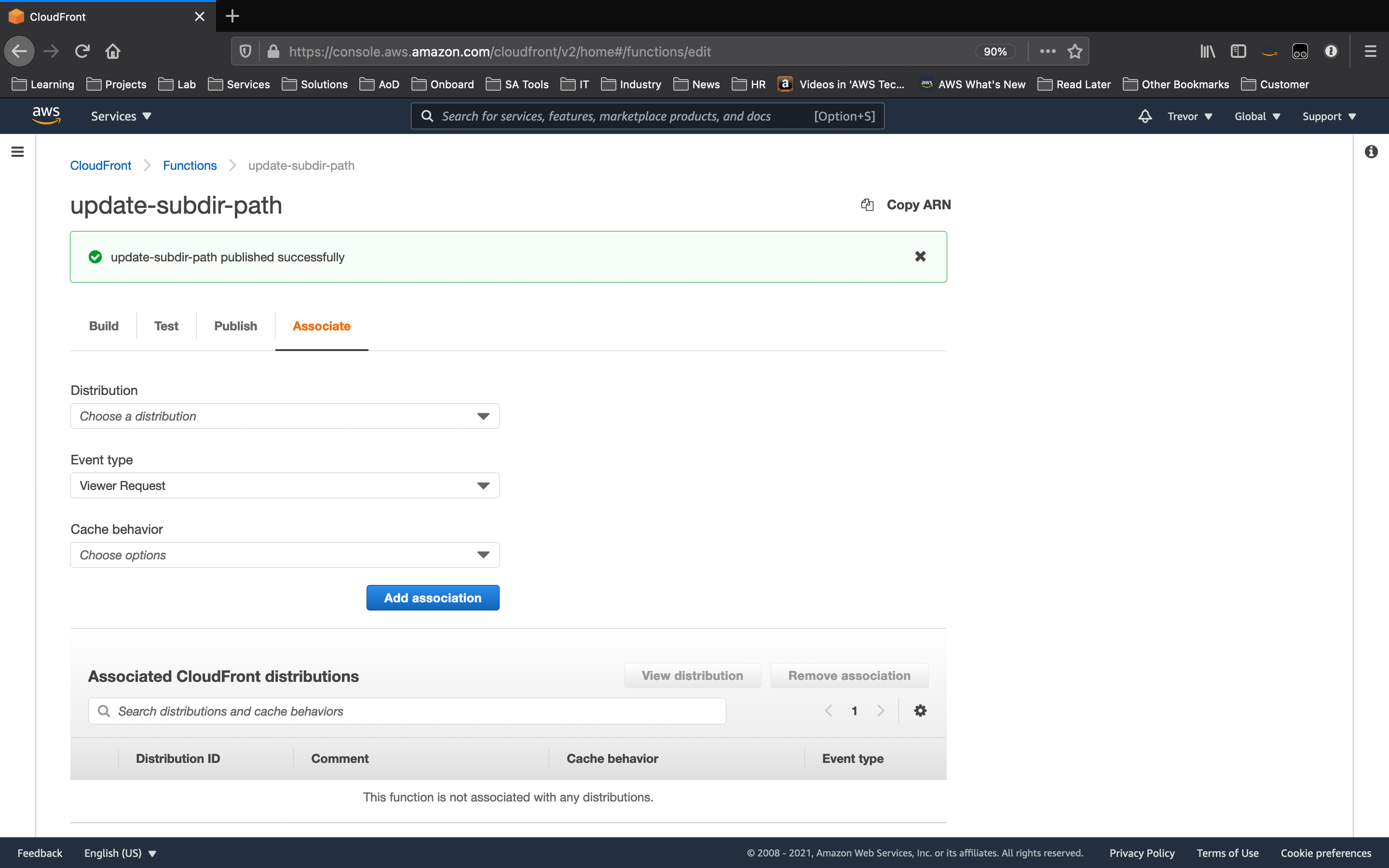Image resolution: width=1389 pixels, height=868 pixels.
Task: Open the Customer bookmarks folder
Action: pyautogui.click(x=1275, y=84)
